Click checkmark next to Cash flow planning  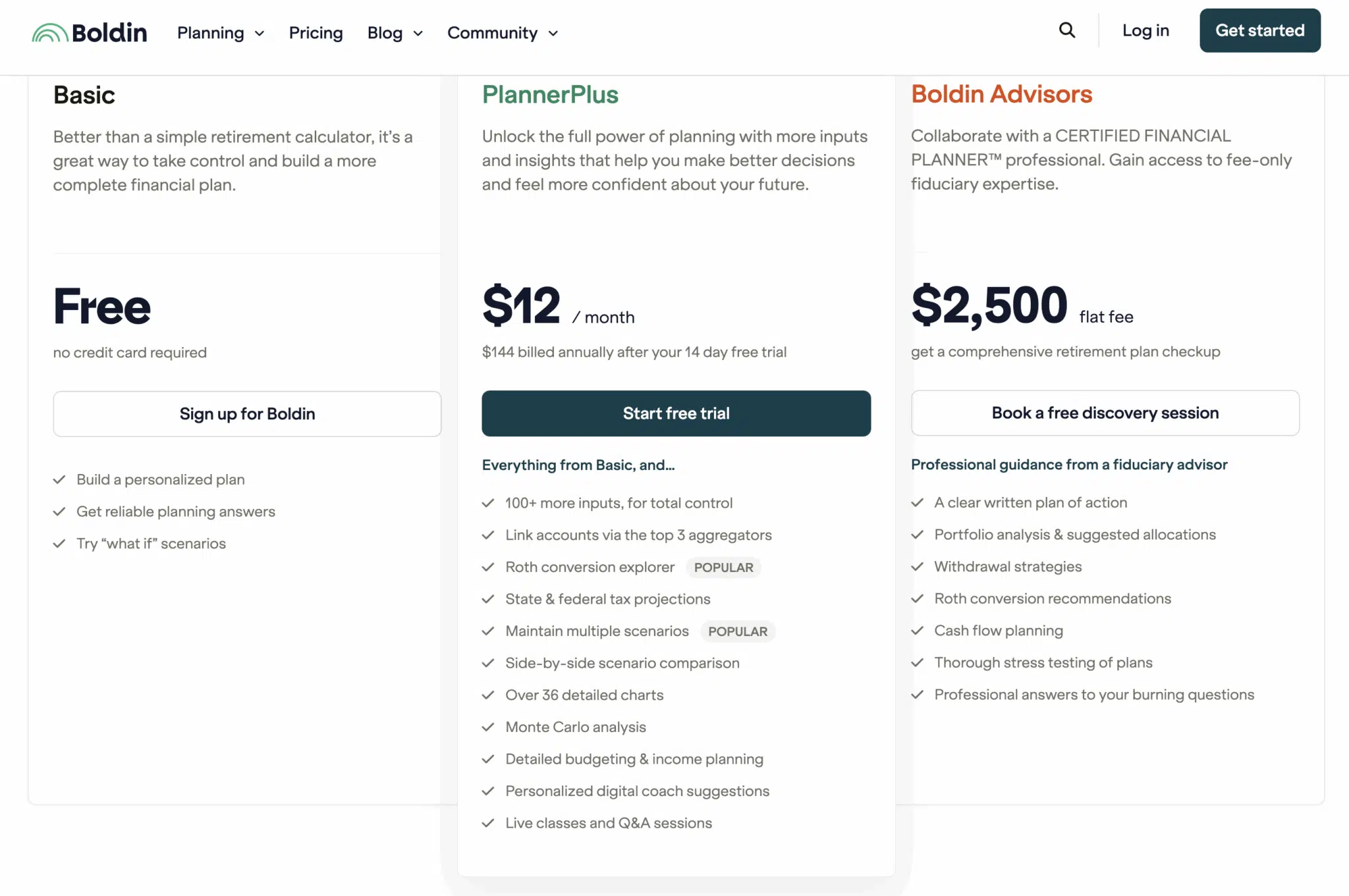tap(917, 630)
